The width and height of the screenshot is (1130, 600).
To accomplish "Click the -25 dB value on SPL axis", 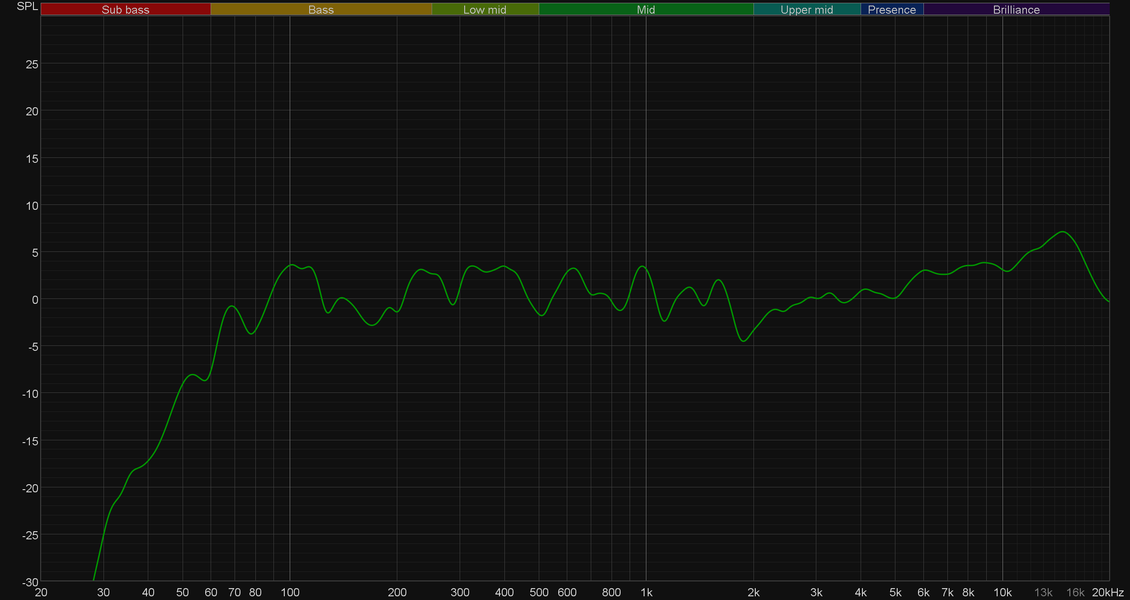I will tap(31, 535).
